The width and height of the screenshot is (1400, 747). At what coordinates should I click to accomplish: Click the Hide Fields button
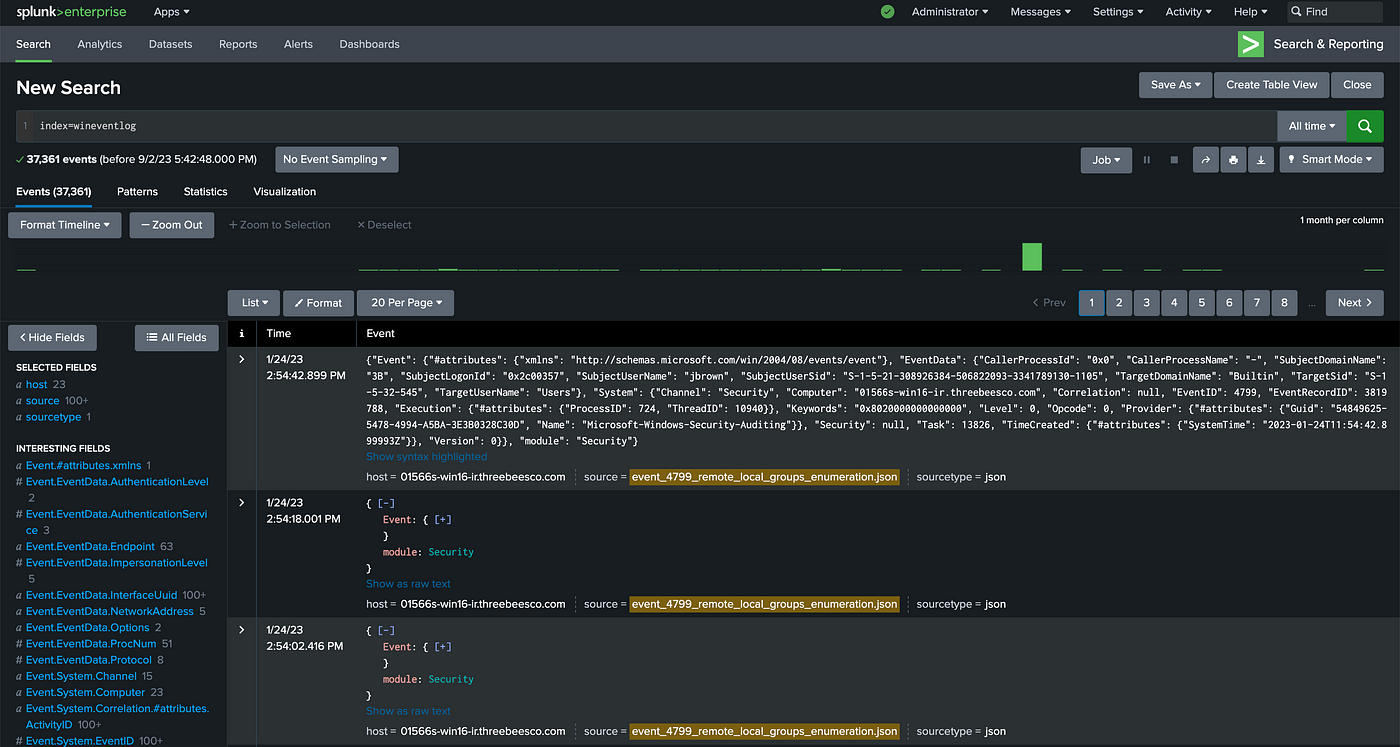click(x=53, y=338)
